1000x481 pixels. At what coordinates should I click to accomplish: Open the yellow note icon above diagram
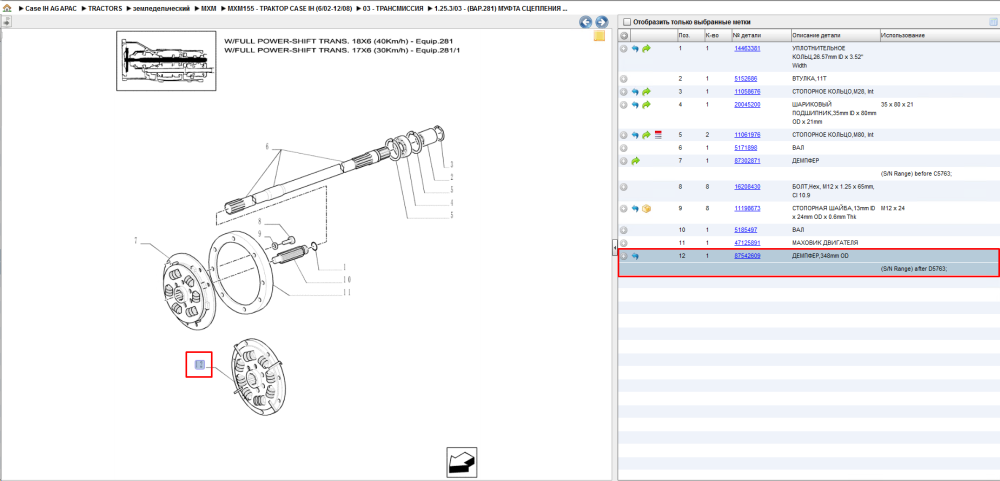coord(599,36)
